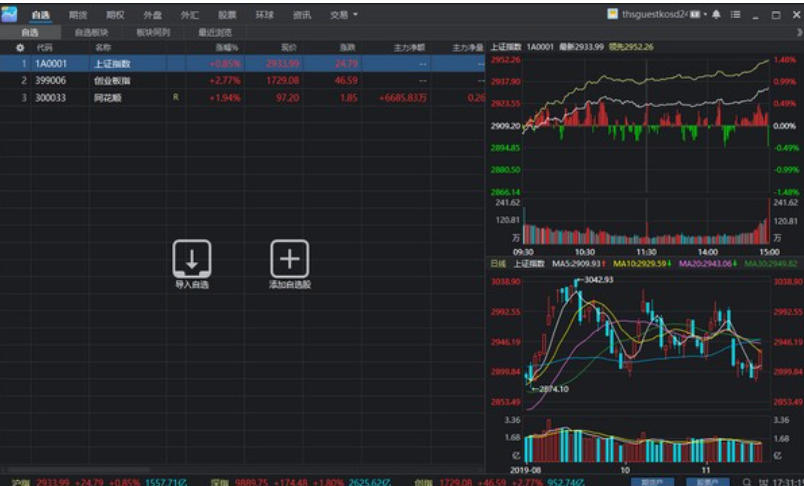Open the notification bell icon
This screenshot has width=804, height=486.
pyautogui.click(x=716, y=14)
